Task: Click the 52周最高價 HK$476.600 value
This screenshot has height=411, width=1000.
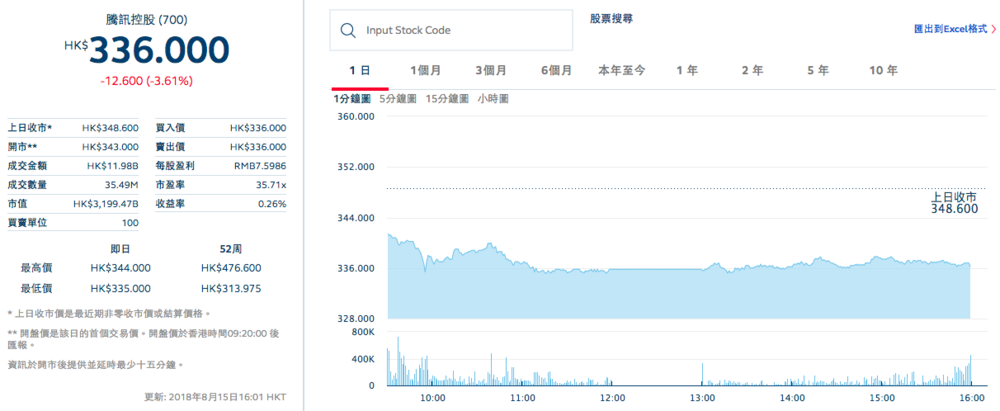Action: (231, 268)
